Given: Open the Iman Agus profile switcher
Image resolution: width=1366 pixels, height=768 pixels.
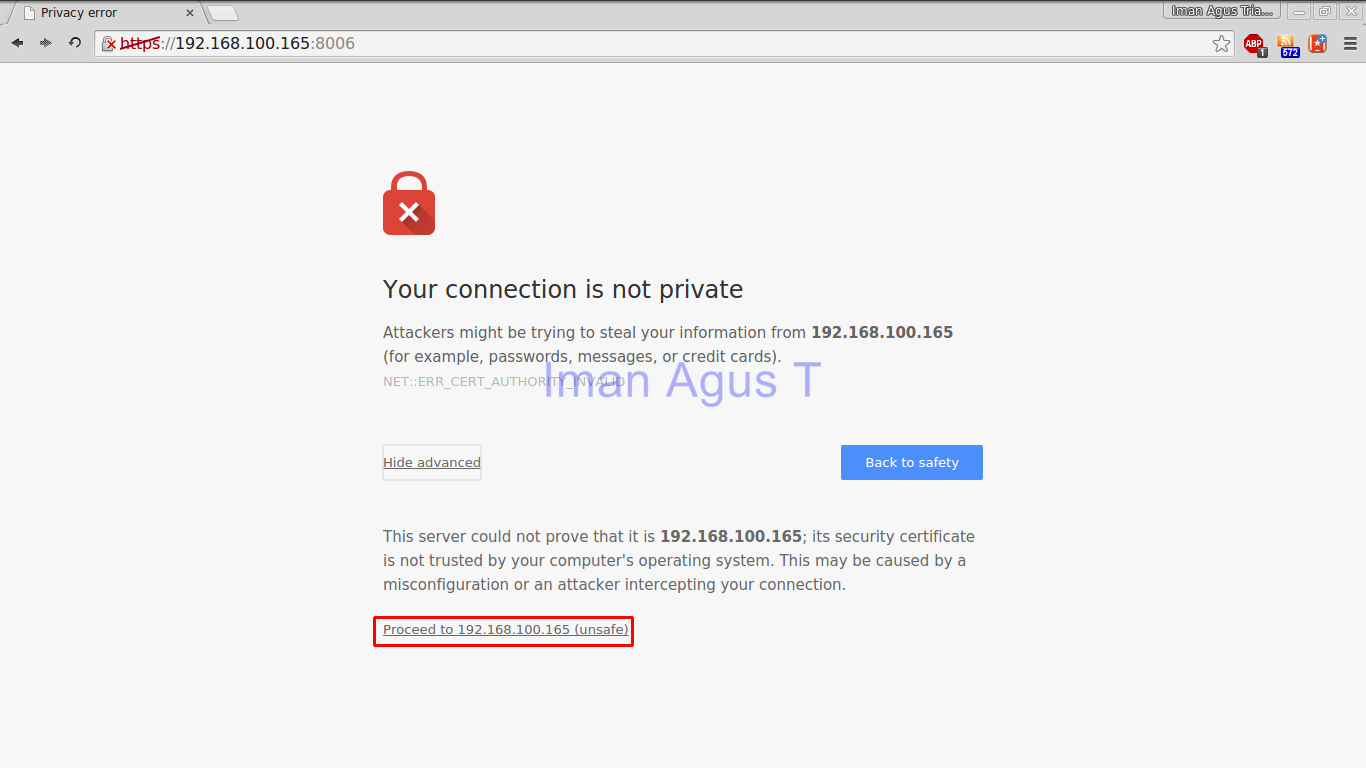Looking at the screenshot, I should tap(1222, 11).
